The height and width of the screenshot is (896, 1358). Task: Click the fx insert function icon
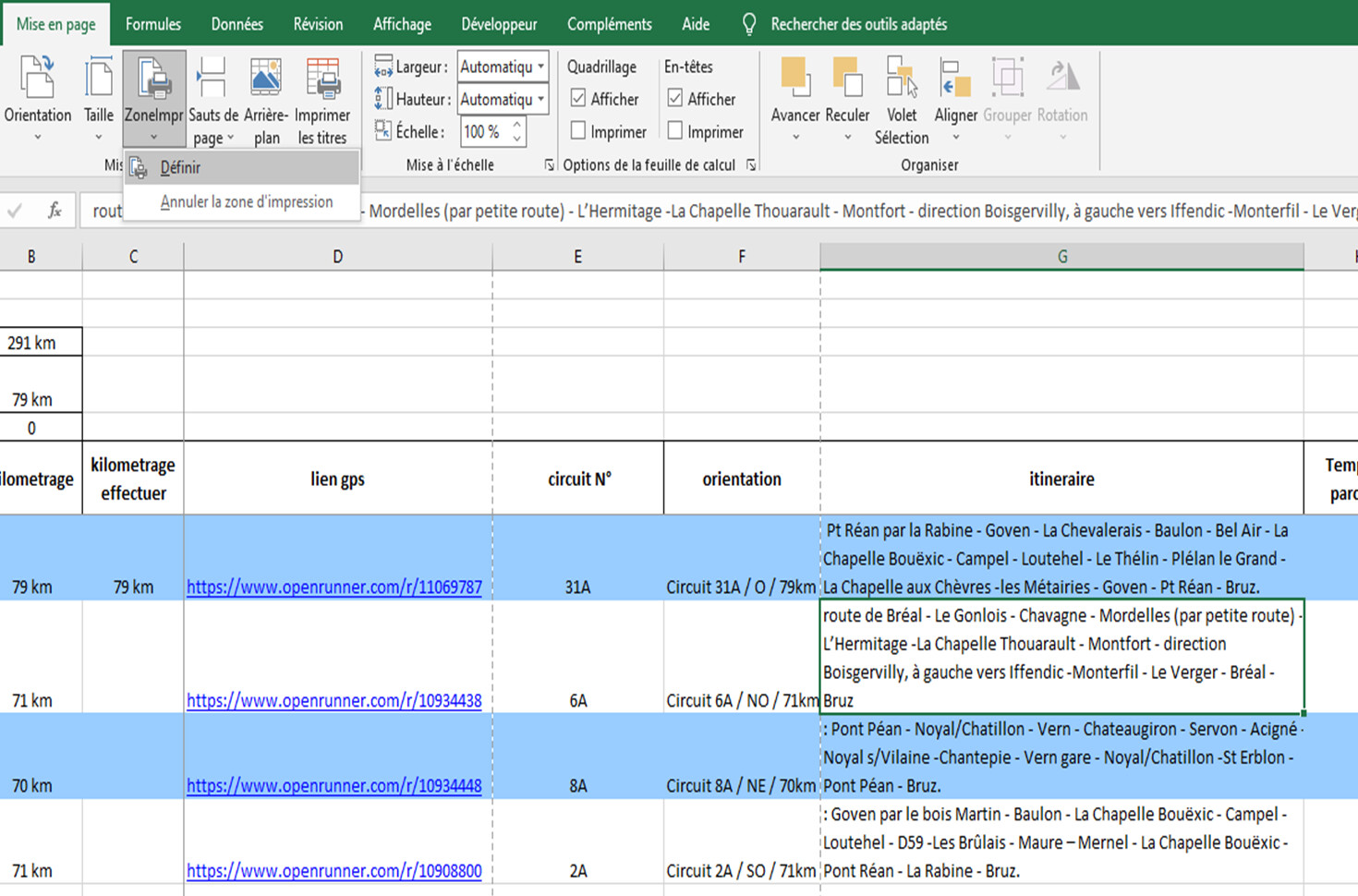[55, 211]
